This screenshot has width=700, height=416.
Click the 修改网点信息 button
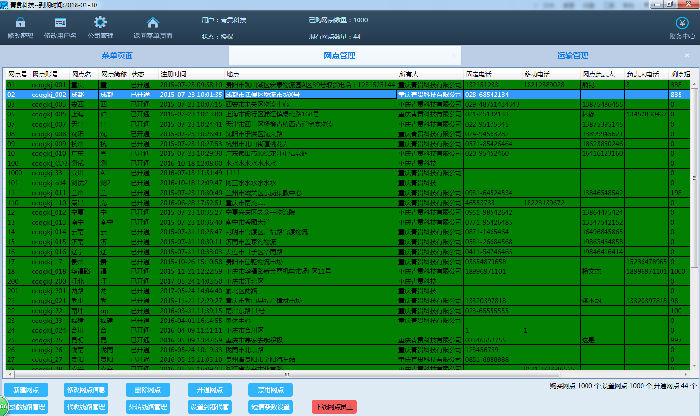tap(85, 390)
